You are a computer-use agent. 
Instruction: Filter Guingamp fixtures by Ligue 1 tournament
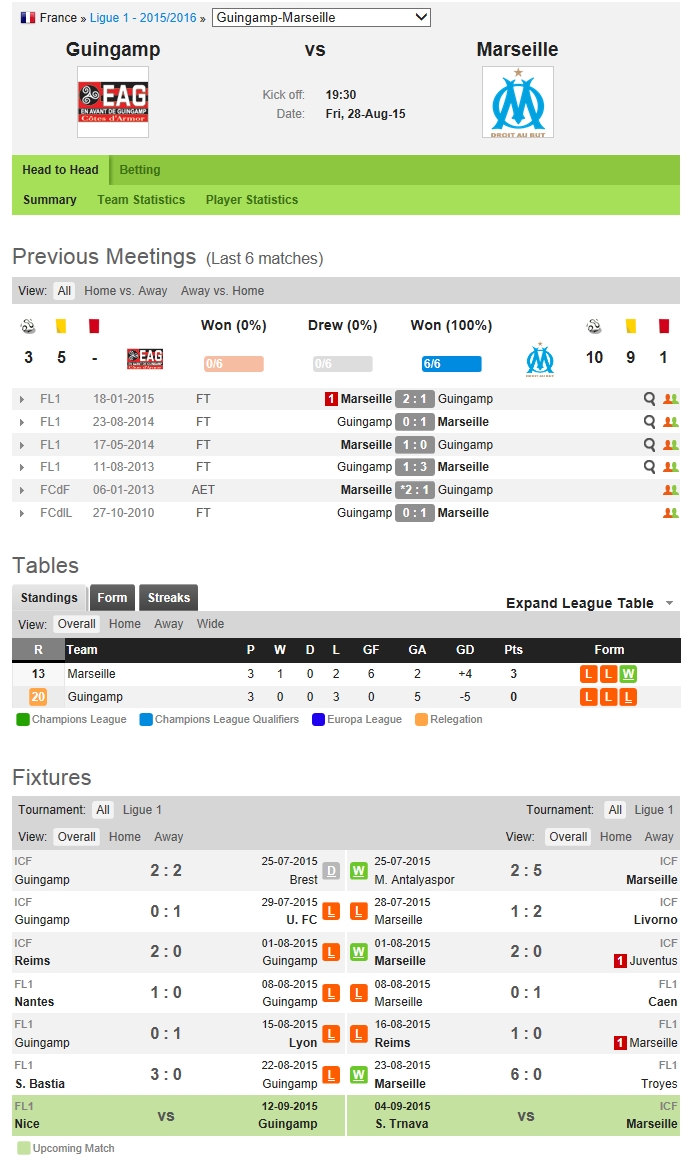pos(142,810)
